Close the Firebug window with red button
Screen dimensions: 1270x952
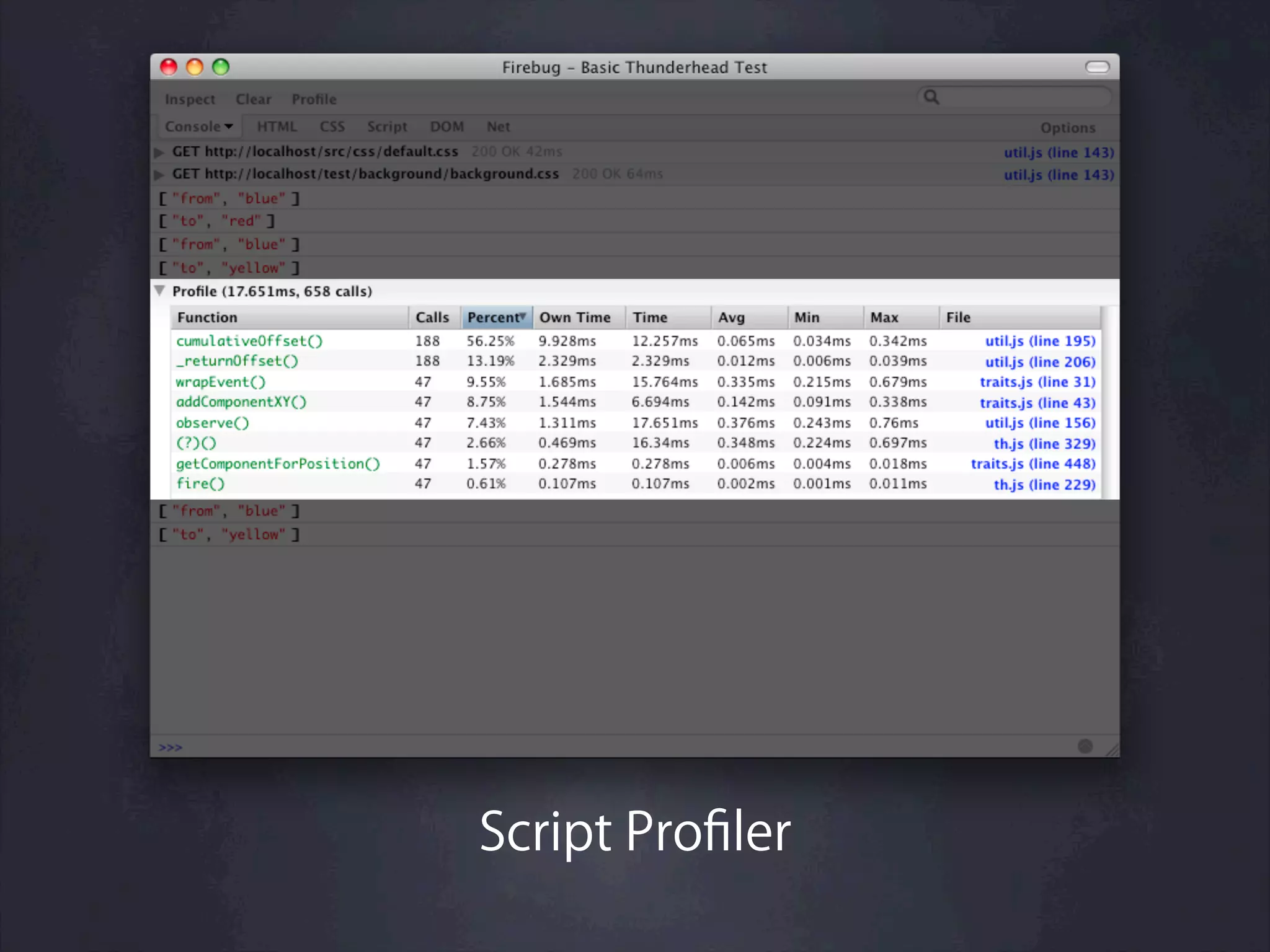169,67
